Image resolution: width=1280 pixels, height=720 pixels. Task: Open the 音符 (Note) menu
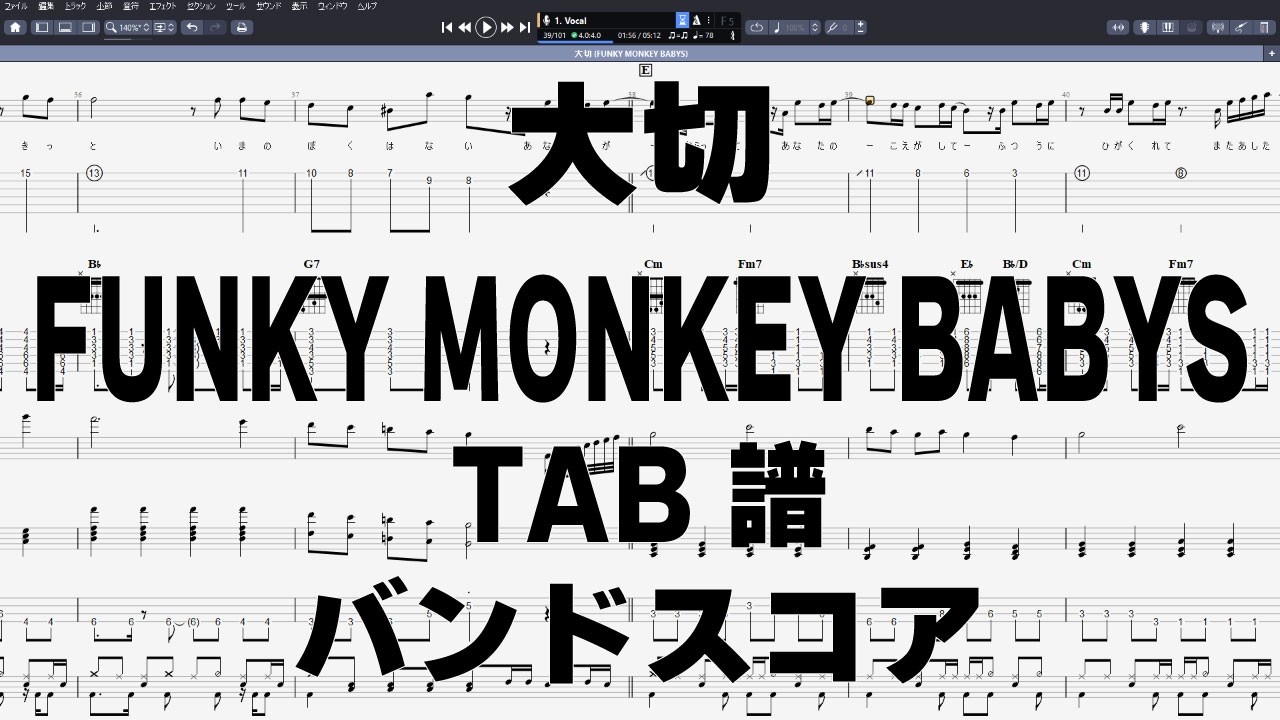[x=131, y=6]
